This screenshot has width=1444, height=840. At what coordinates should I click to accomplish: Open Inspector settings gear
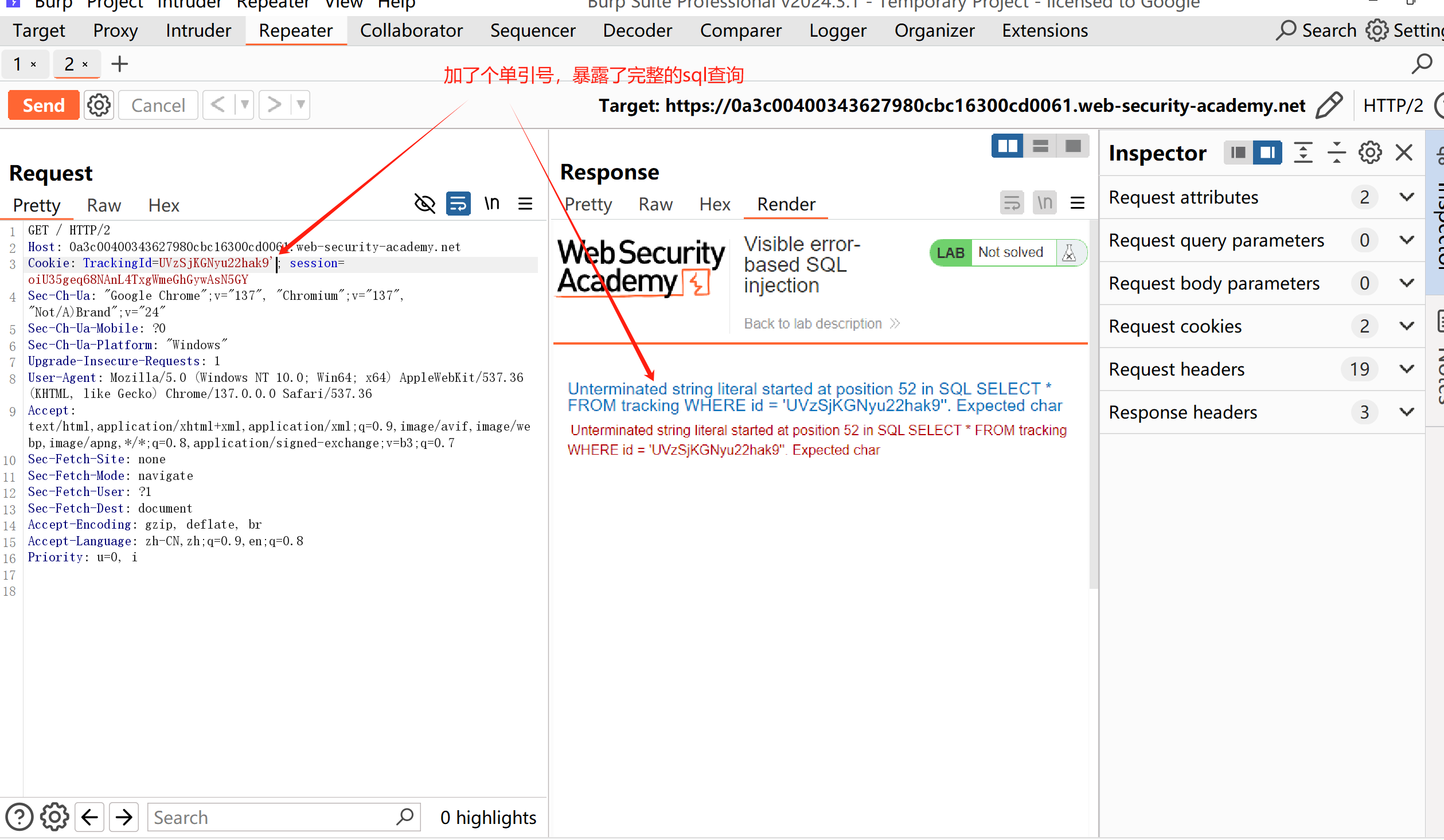1370,153
